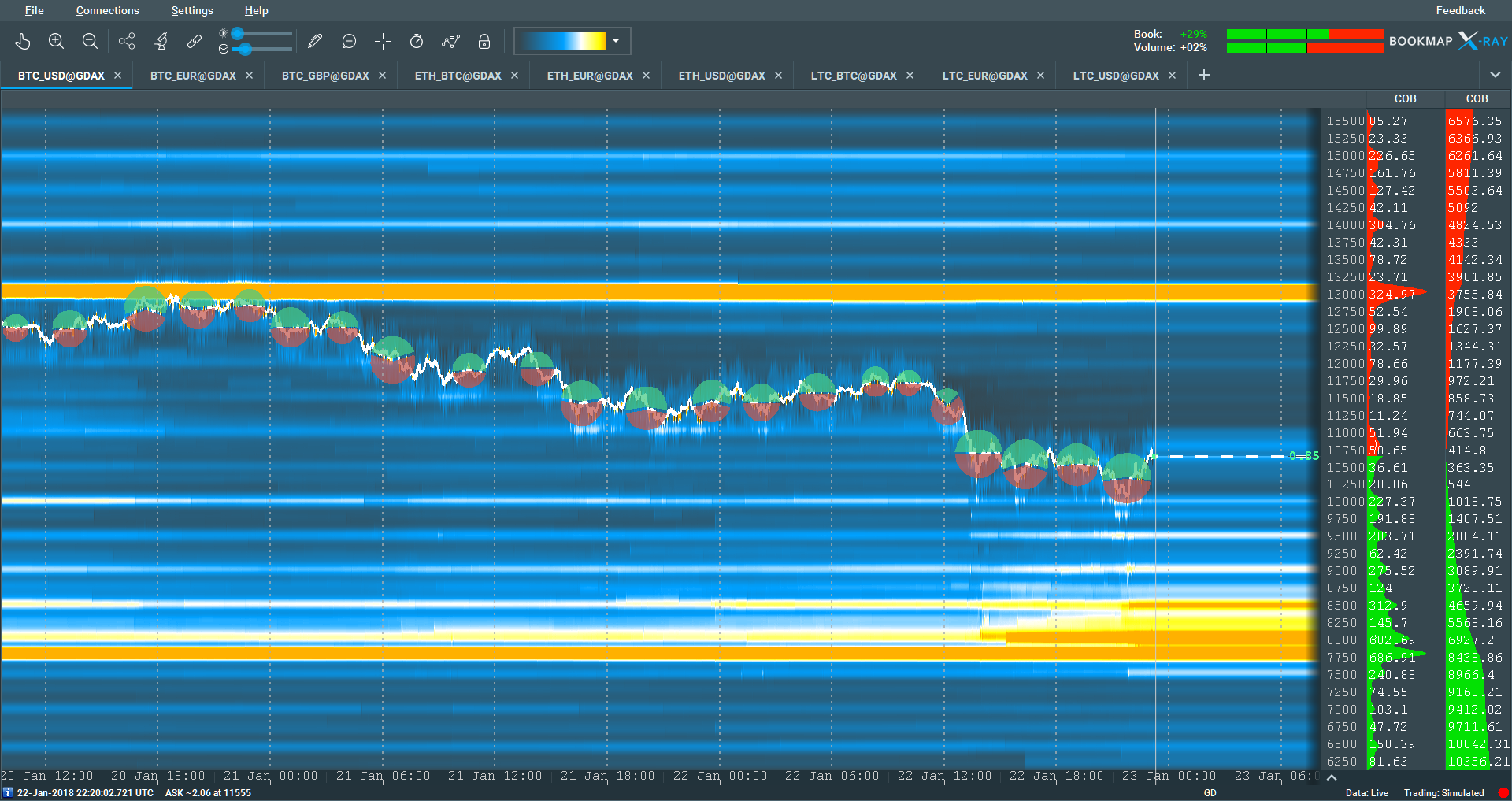Image resolution: width=1512 pixels, height=801 pixels.
Task: Toggle the line chart indicator icon
Action: click(450, 41)
